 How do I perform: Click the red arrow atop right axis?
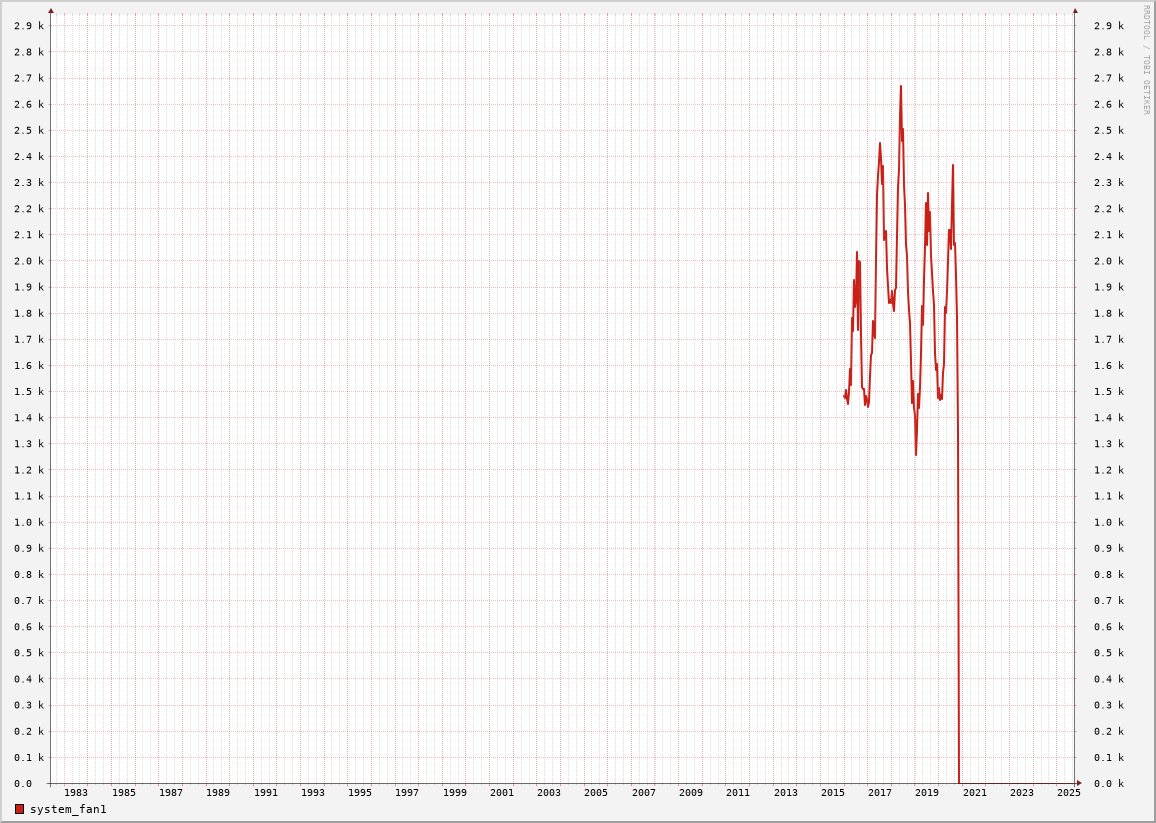(x=1075, y=11)
